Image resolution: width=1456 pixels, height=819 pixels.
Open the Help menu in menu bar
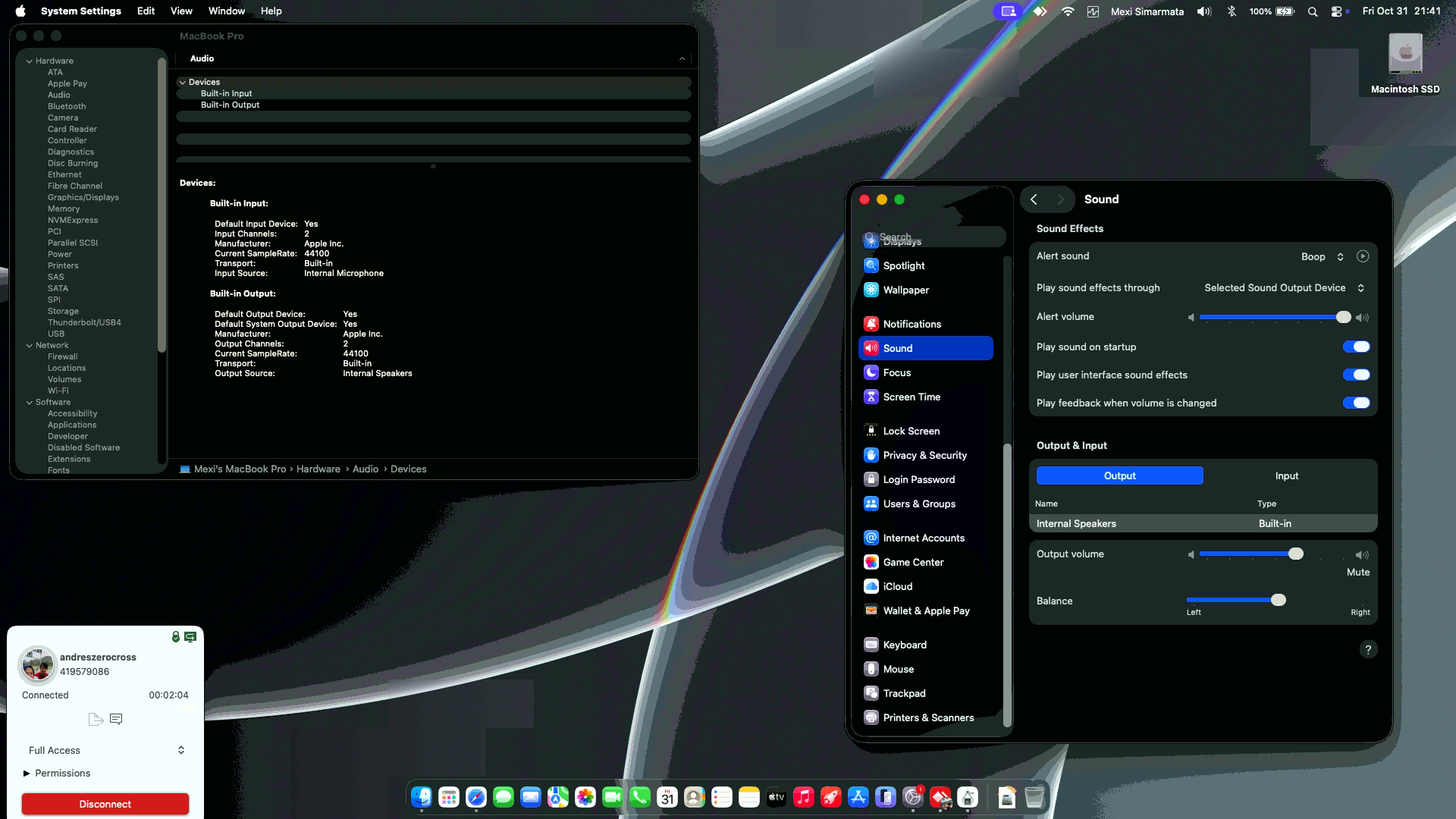pos(271,11)
